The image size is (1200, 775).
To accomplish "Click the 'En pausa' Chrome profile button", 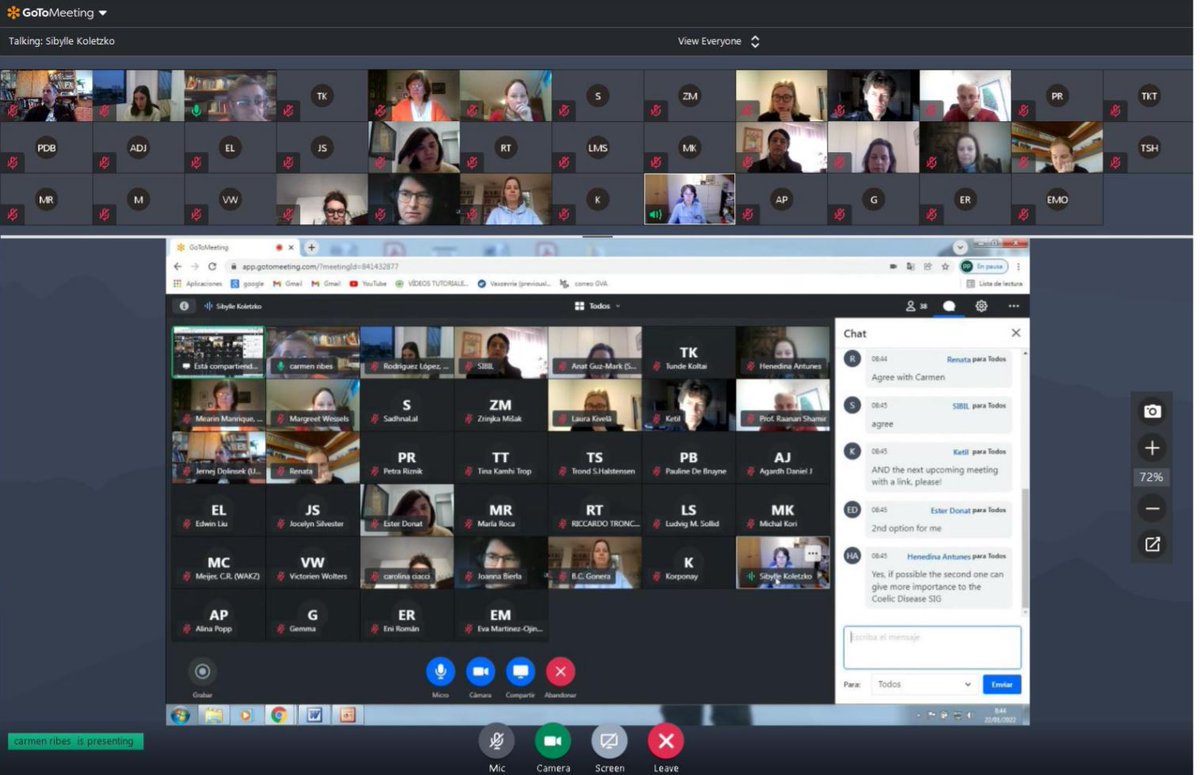I will (x=982, y=266).
